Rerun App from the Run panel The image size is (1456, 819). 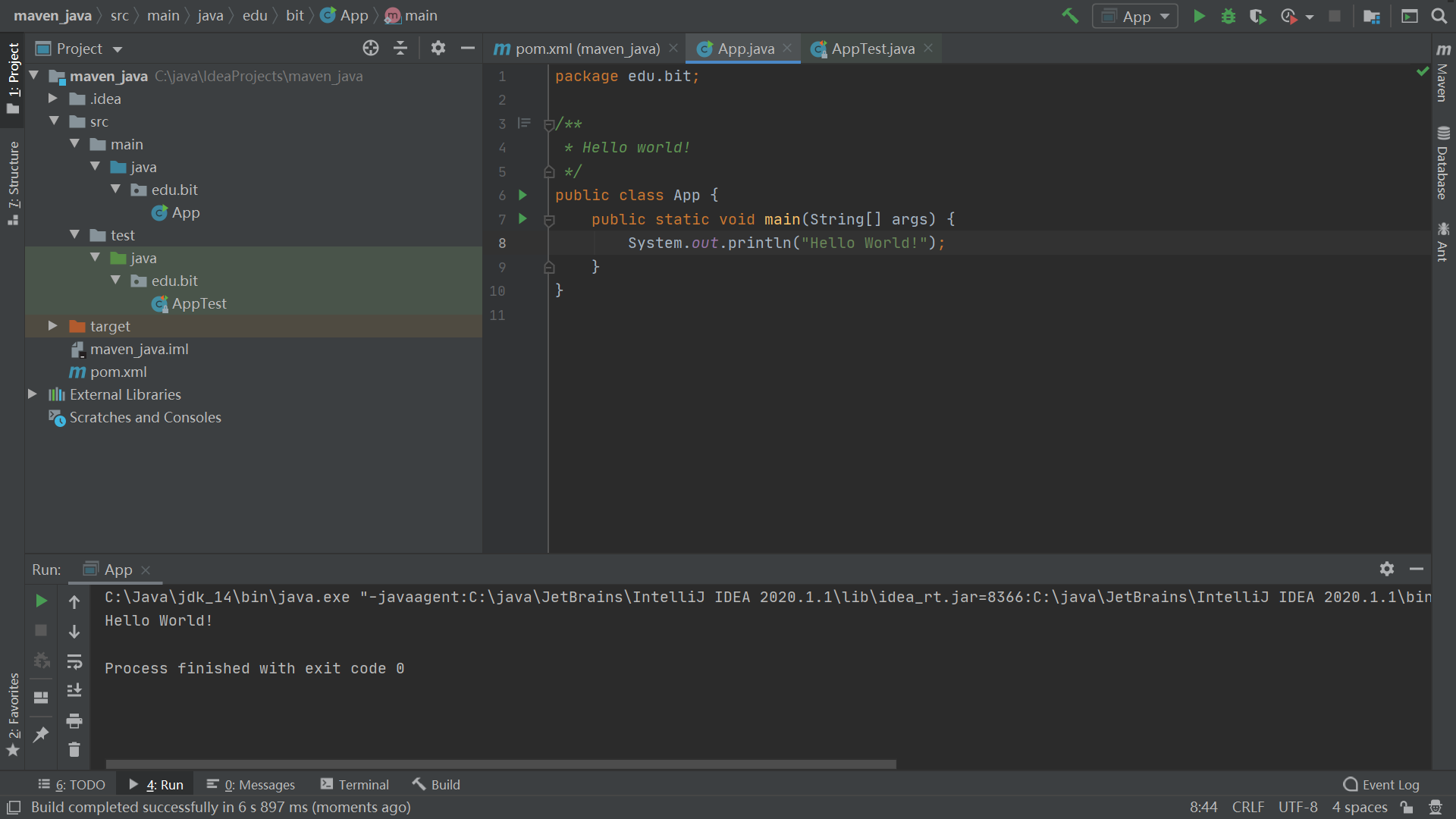[41, 601]
